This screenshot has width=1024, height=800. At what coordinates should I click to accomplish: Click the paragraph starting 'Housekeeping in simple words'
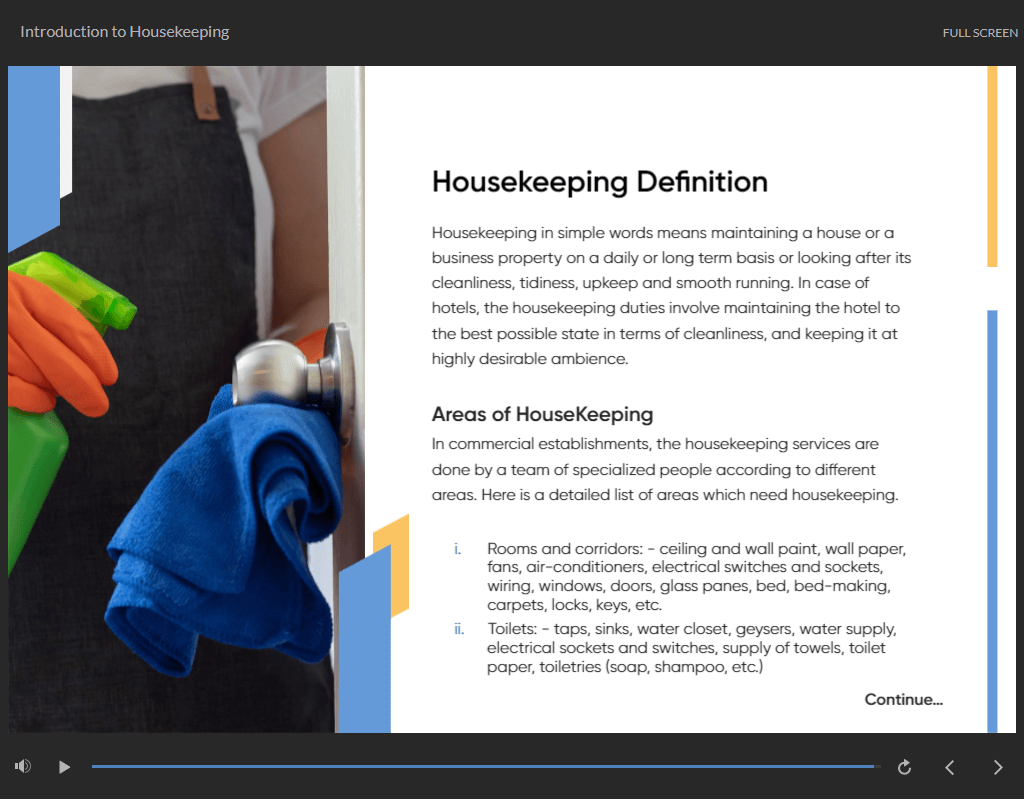(671, 296)
